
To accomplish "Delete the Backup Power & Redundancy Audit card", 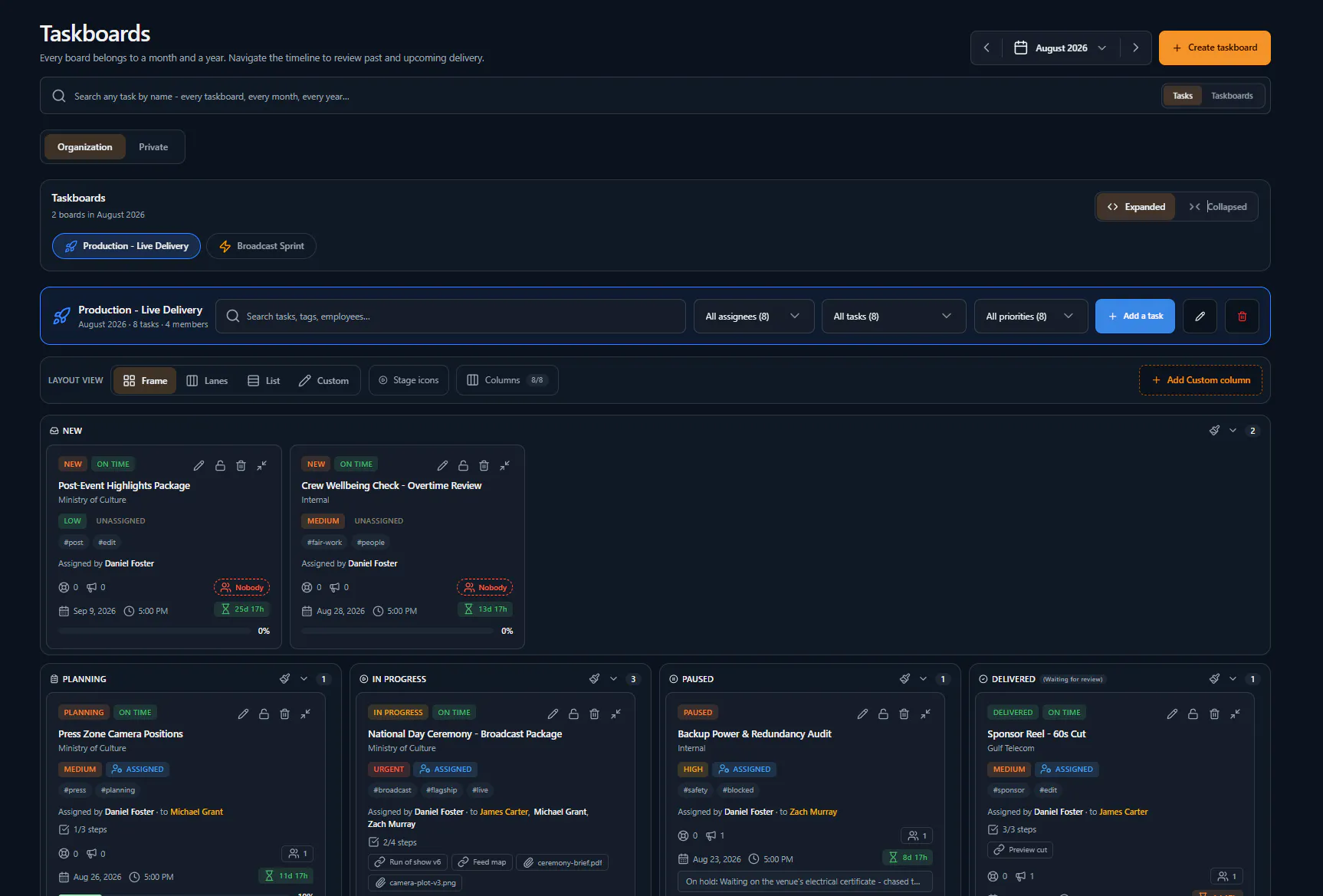I will pyautogui.click(x=904, y=714).
